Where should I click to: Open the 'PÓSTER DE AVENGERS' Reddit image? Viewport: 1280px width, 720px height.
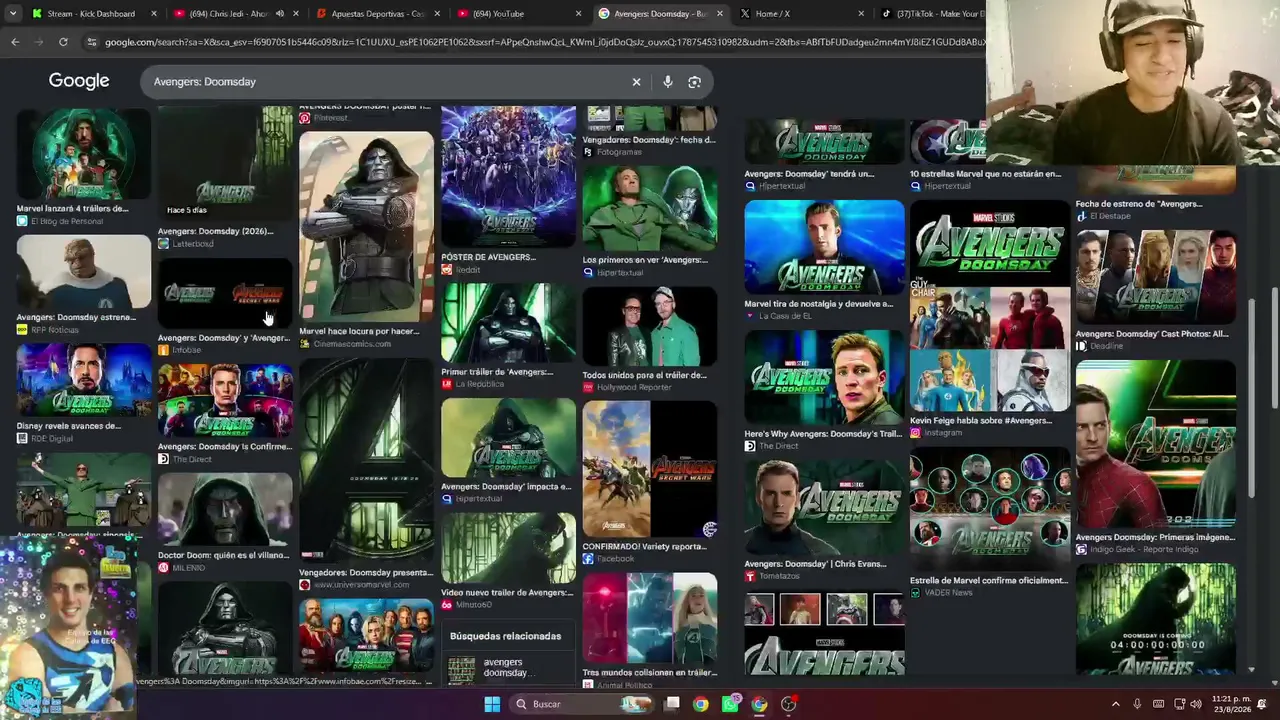[x=509, y=178]
